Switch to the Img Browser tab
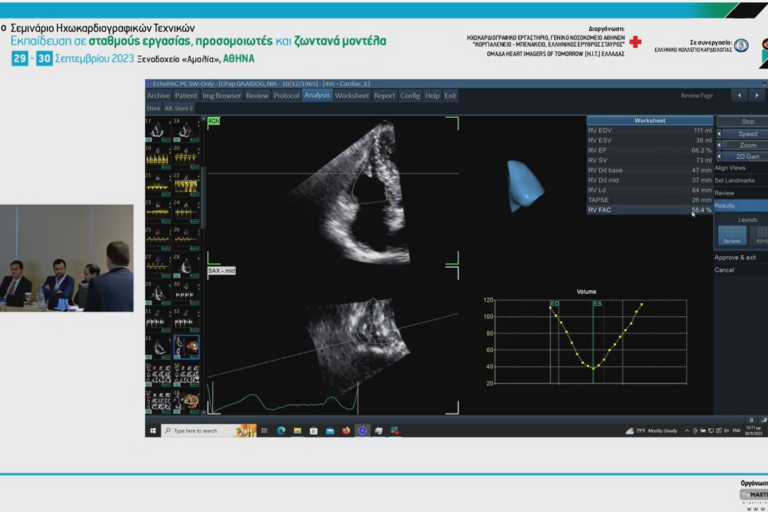 (x=222, y=96)
